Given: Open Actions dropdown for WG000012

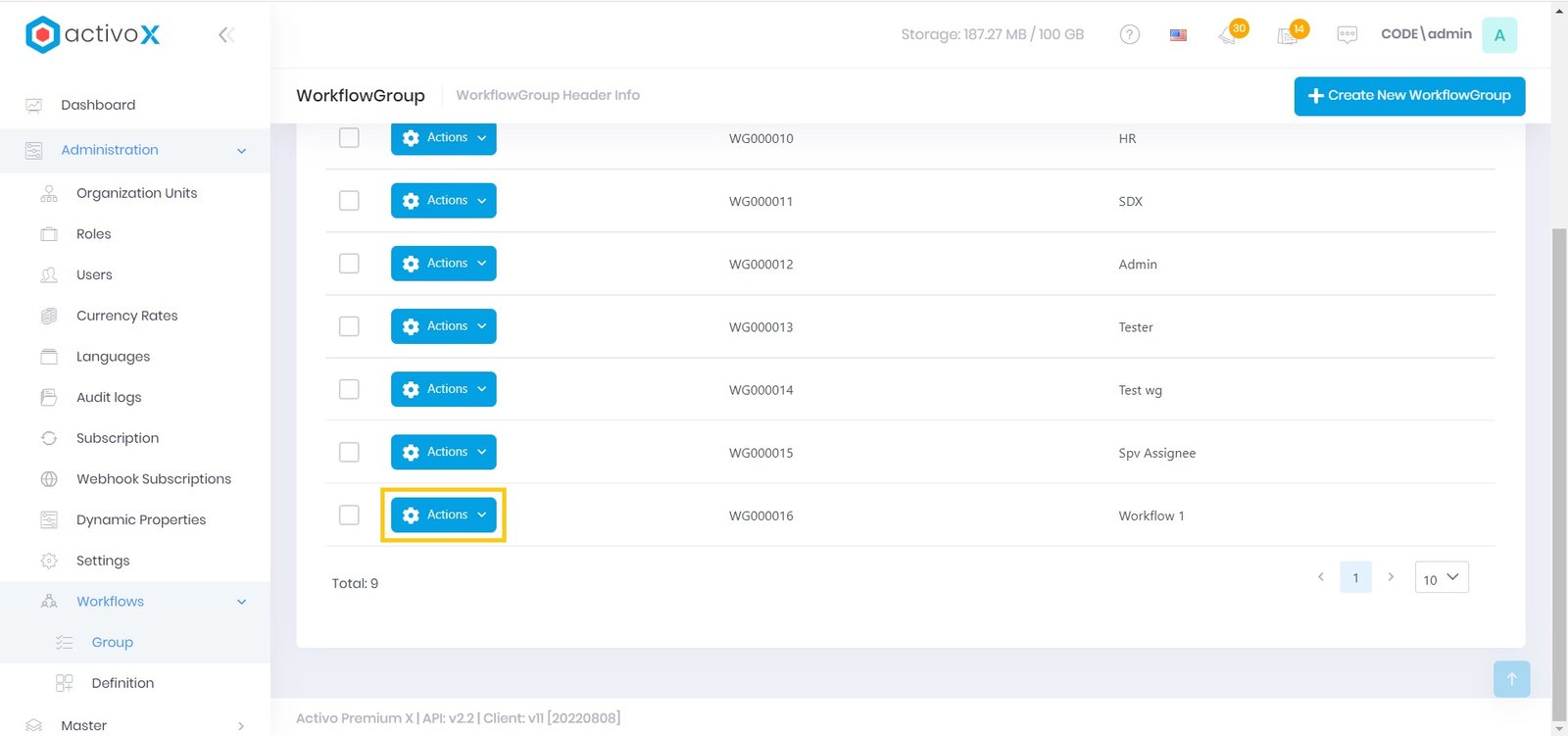Looking at the screenshot, I should coord(443,264).
